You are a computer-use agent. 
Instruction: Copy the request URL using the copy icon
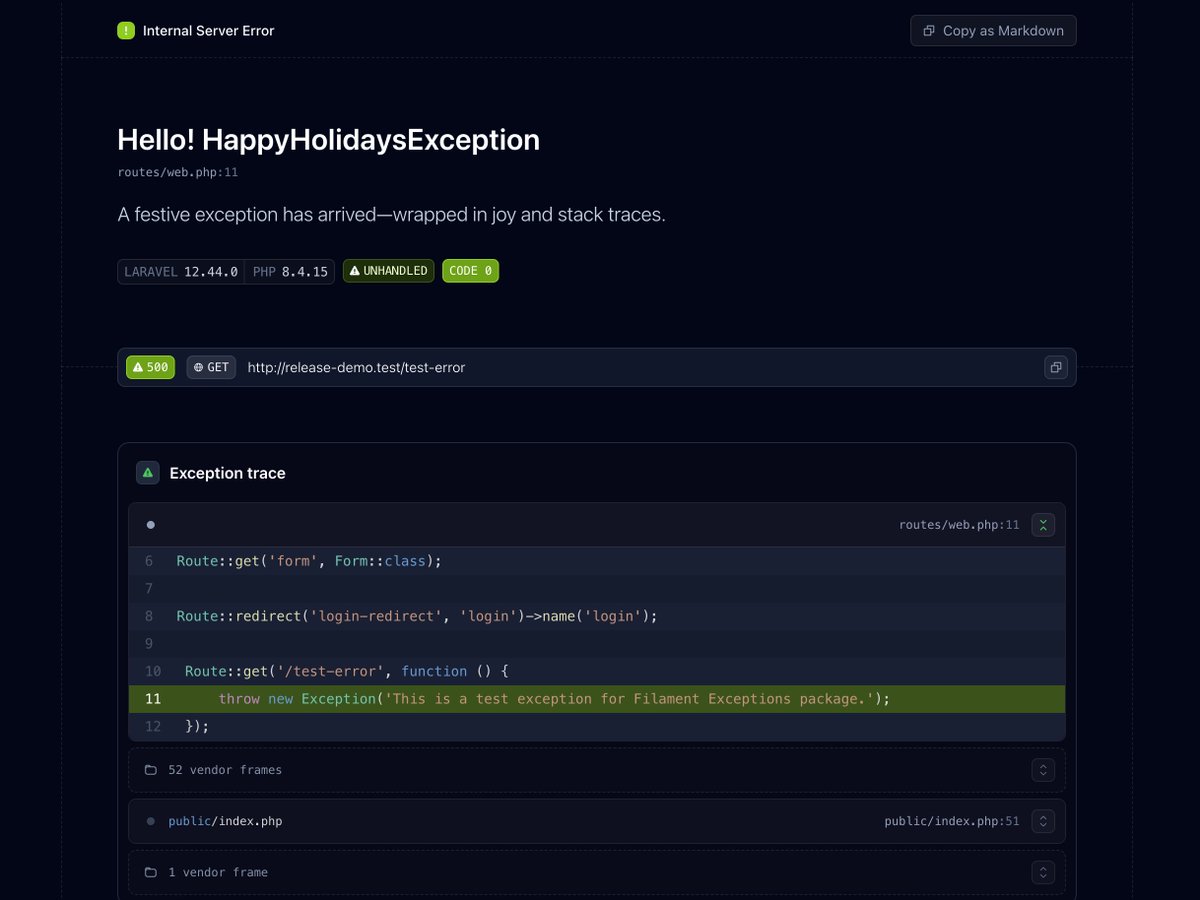click(x=1055, y=368)
